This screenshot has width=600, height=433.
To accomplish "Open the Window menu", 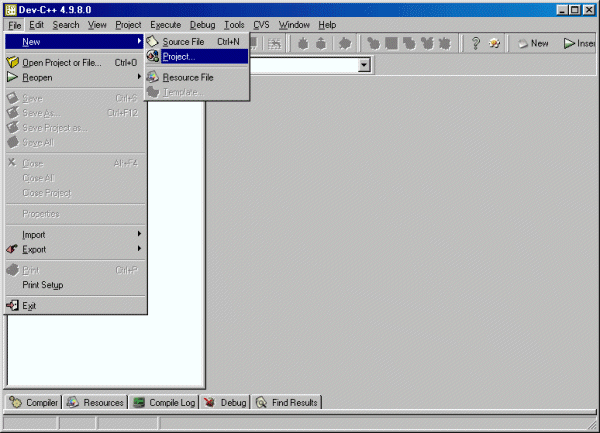I will coord(294,25).
